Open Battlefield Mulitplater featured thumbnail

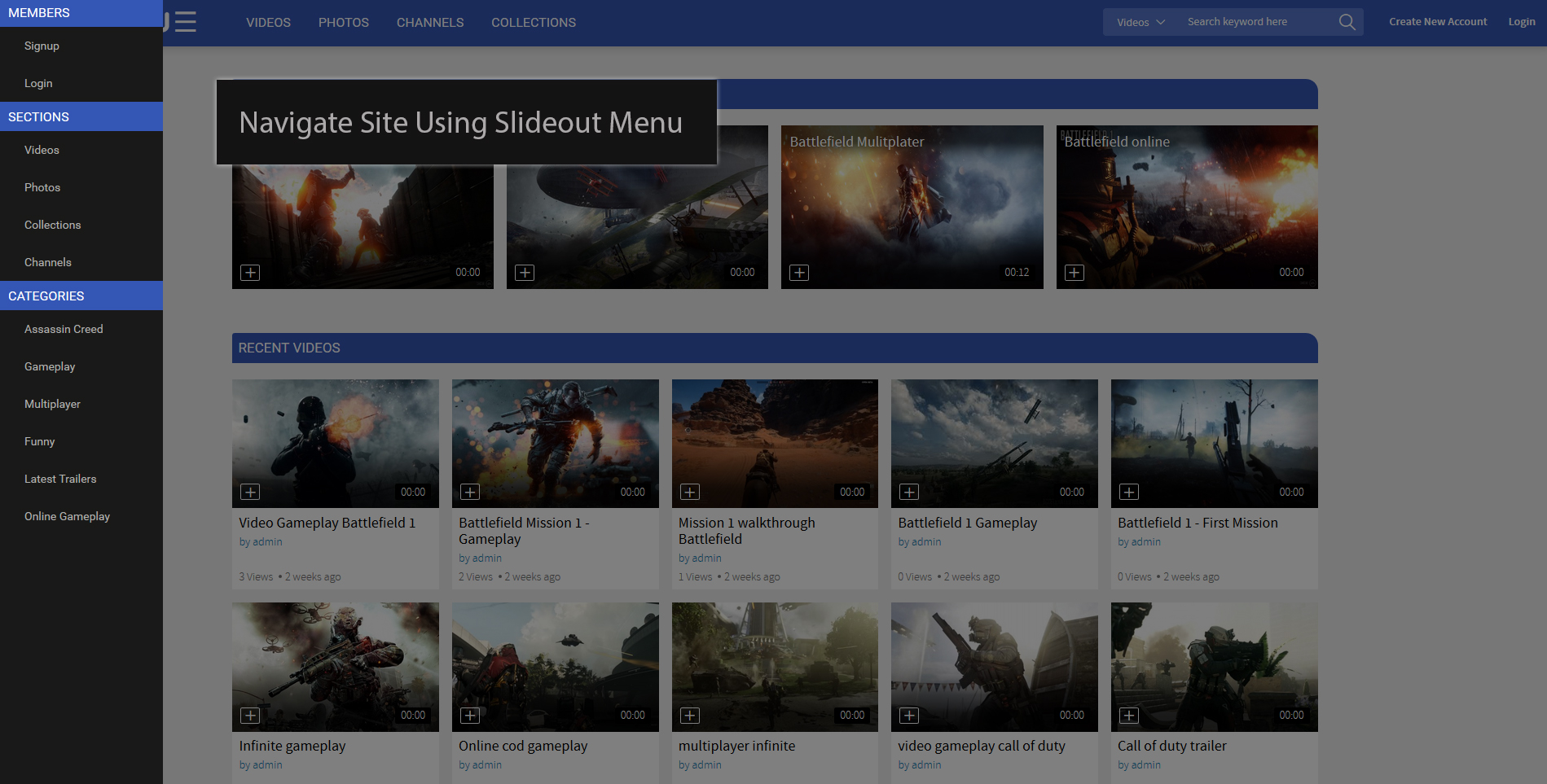[912, 207]
